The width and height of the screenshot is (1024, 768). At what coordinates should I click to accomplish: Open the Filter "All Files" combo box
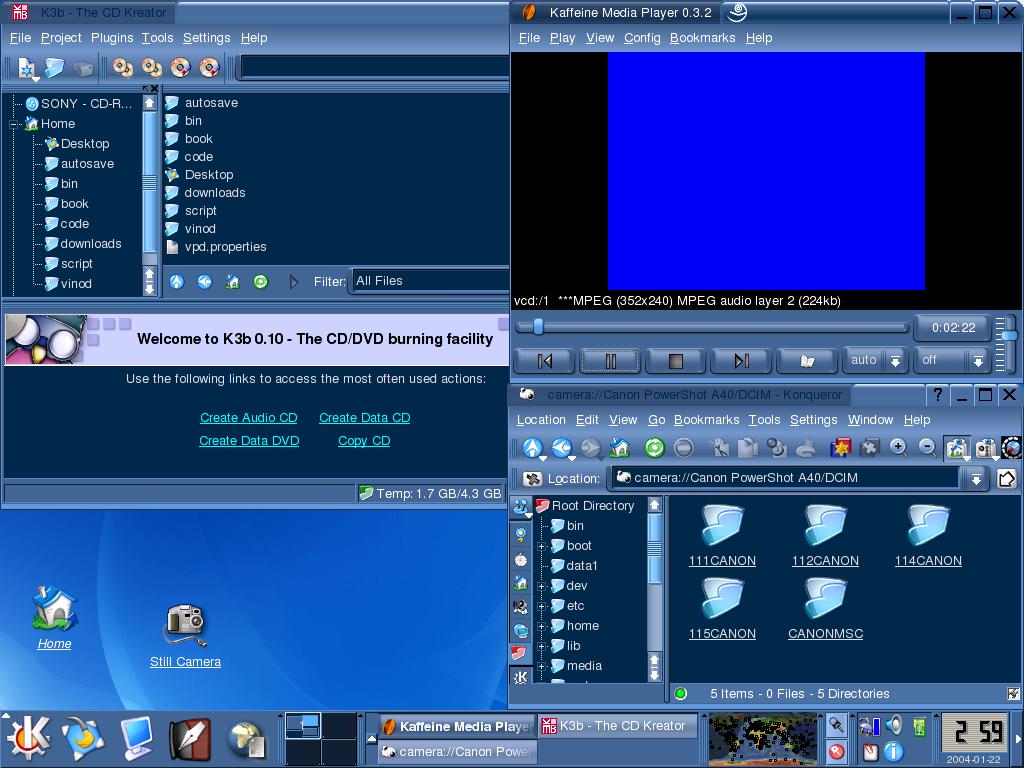point(430,281)
